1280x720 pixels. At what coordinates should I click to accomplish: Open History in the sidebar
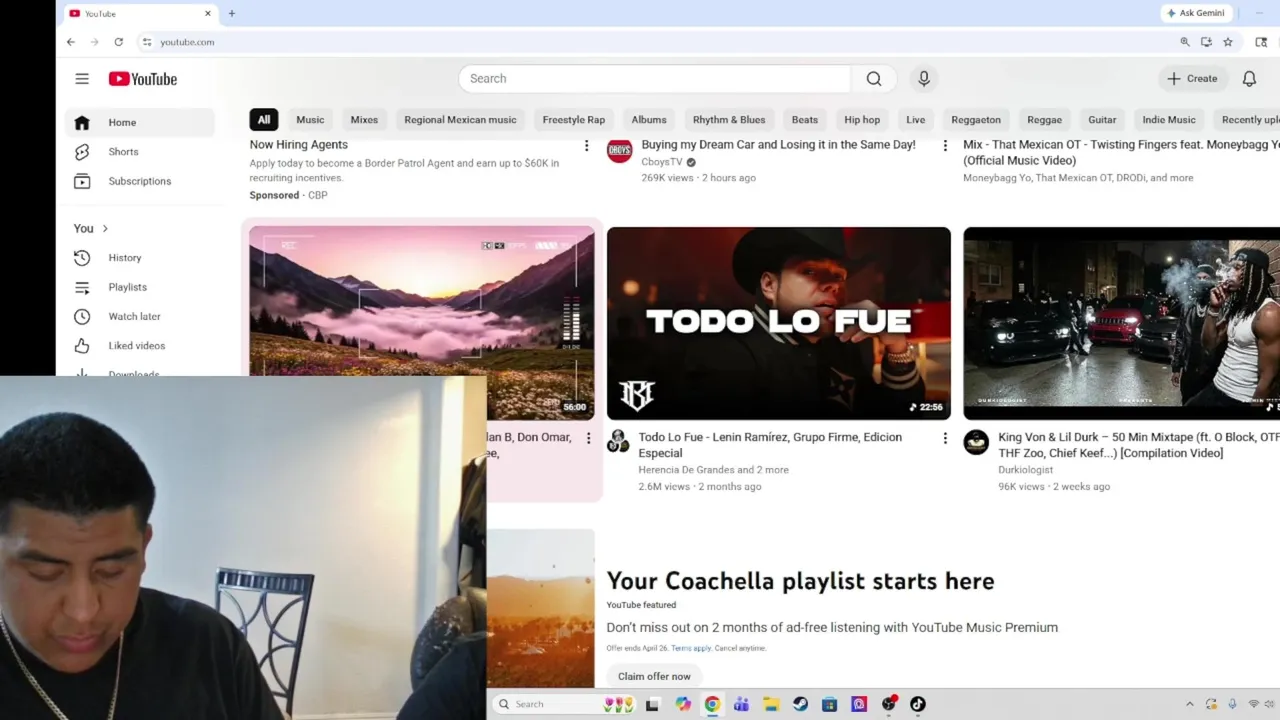(140, 258)
